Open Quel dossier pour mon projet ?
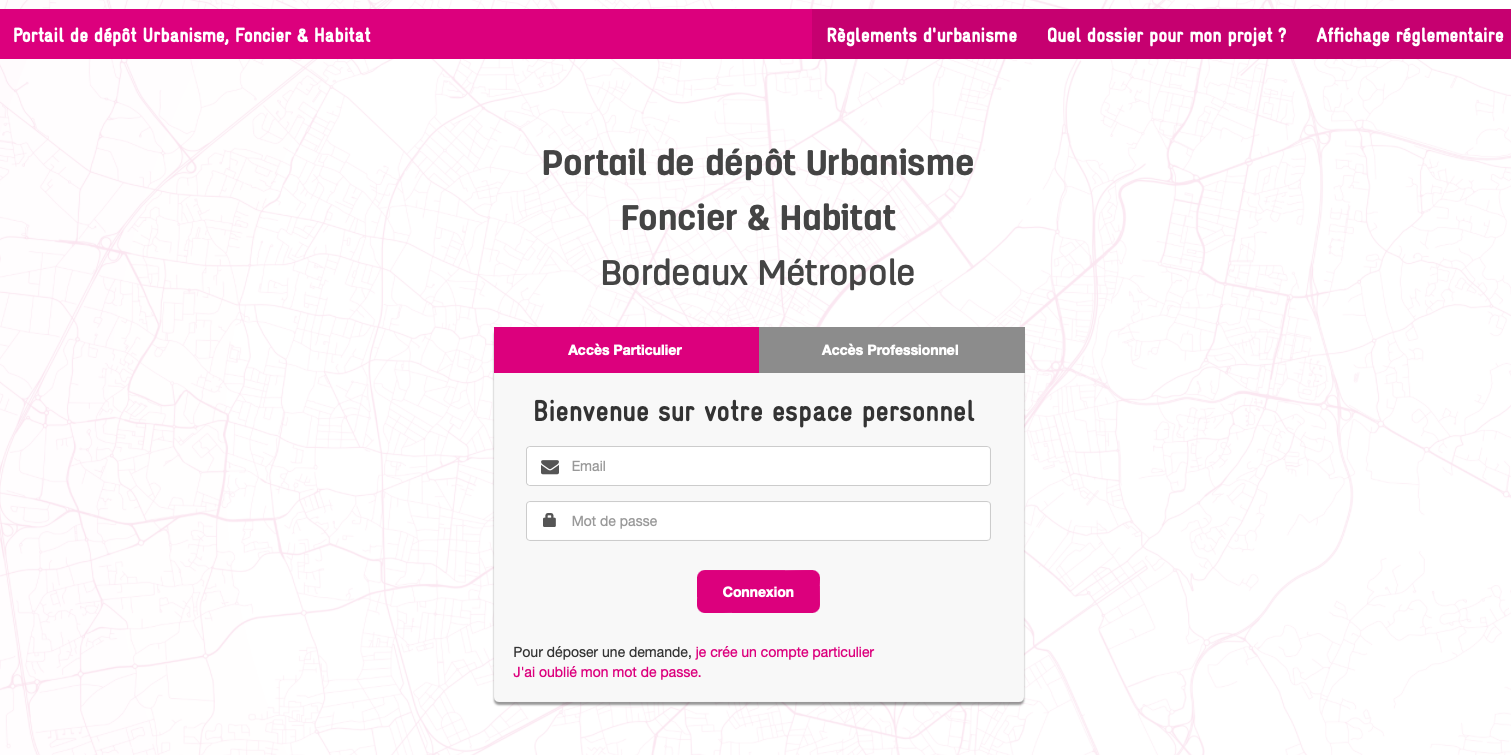 [x=1166, y=35]
